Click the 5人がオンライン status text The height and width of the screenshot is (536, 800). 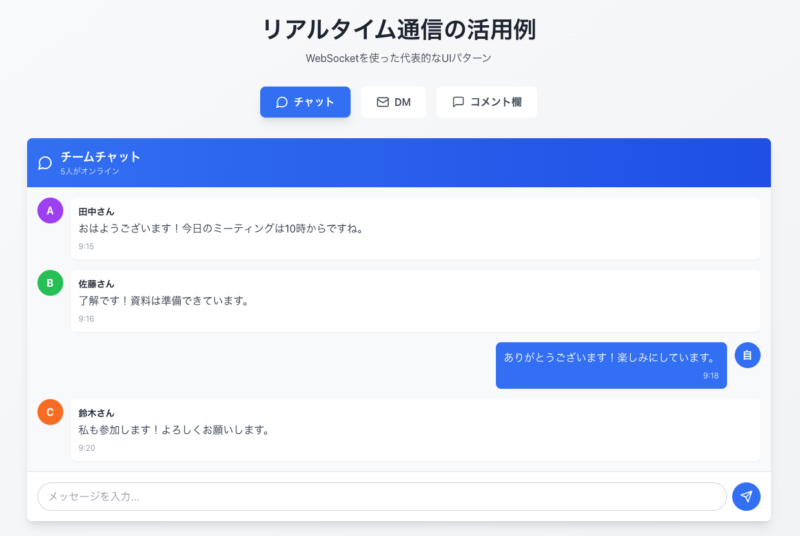(89, 172)
